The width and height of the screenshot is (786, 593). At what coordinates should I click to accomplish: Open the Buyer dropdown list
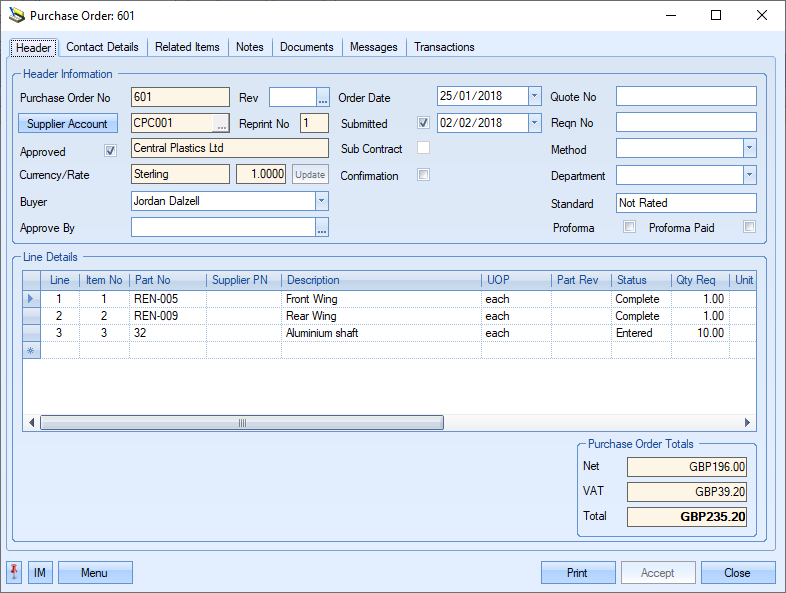(321, 200)
